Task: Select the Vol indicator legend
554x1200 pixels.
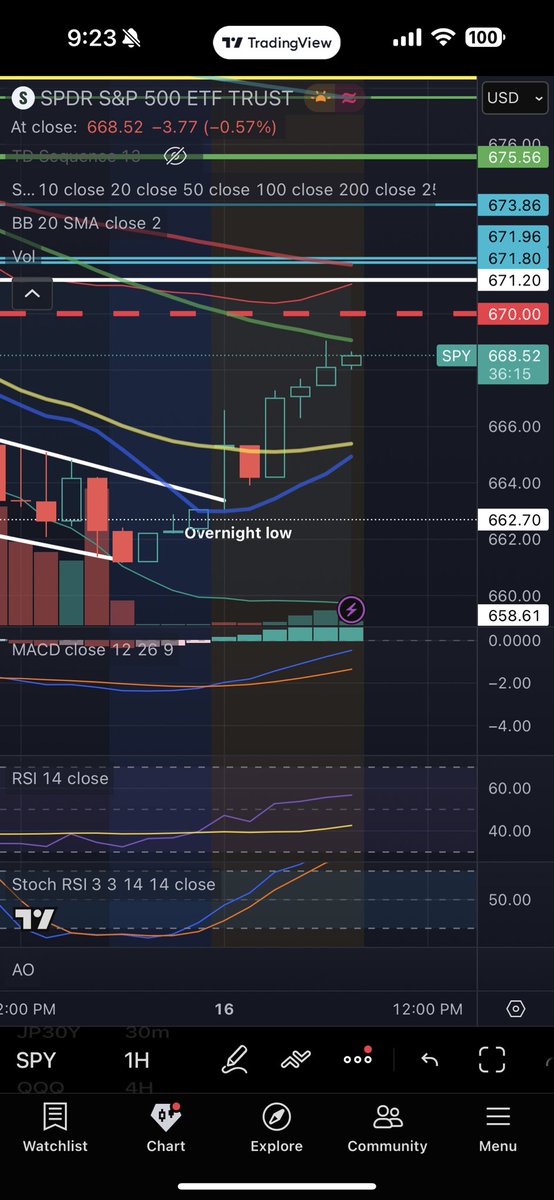Action: coord(23,257)
